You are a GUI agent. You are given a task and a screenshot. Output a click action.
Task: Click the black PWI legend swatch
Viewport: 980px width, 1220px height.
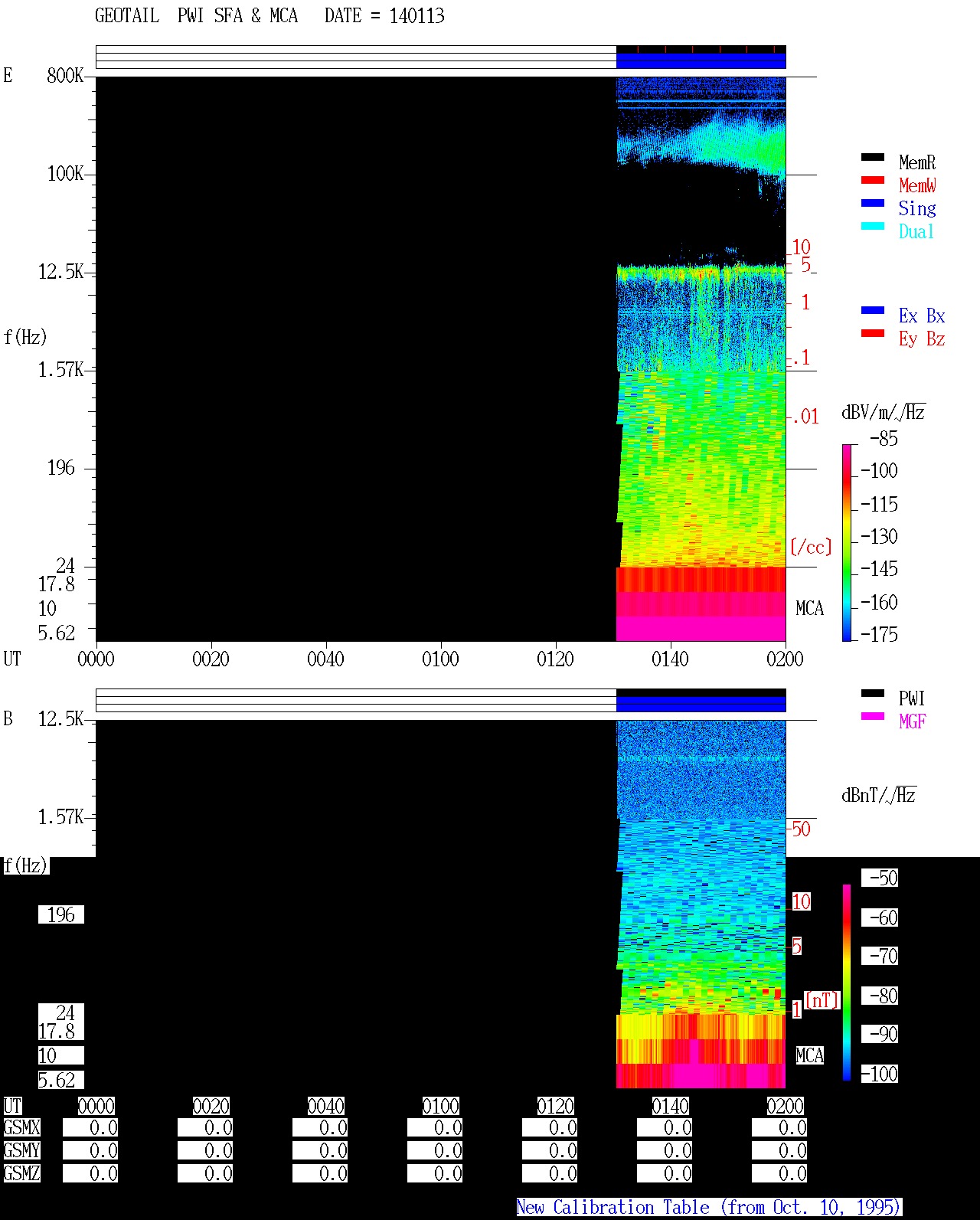tap(873, 693)
